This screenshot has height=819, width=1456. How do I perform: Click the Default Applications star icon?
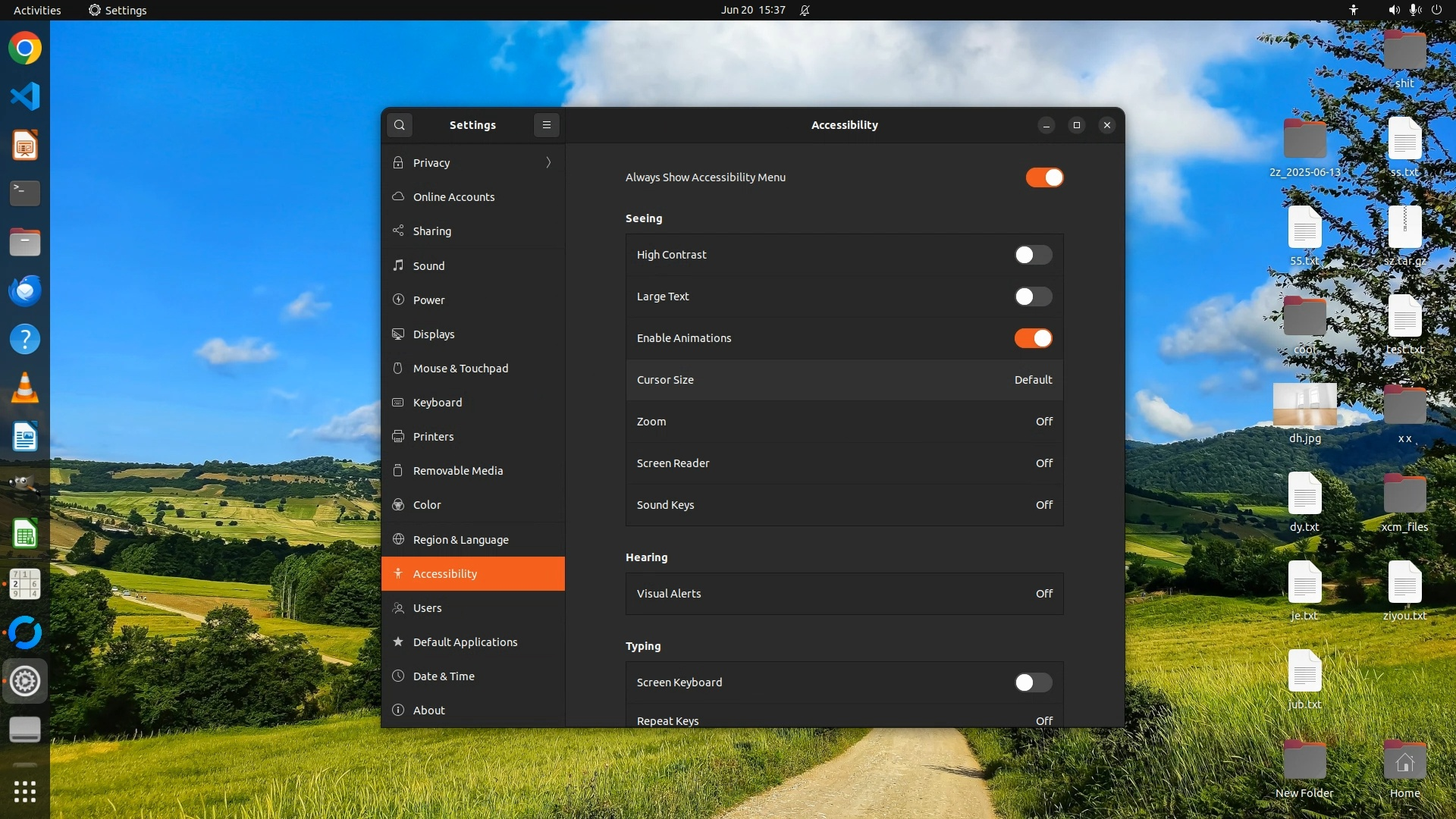(398, 642)
